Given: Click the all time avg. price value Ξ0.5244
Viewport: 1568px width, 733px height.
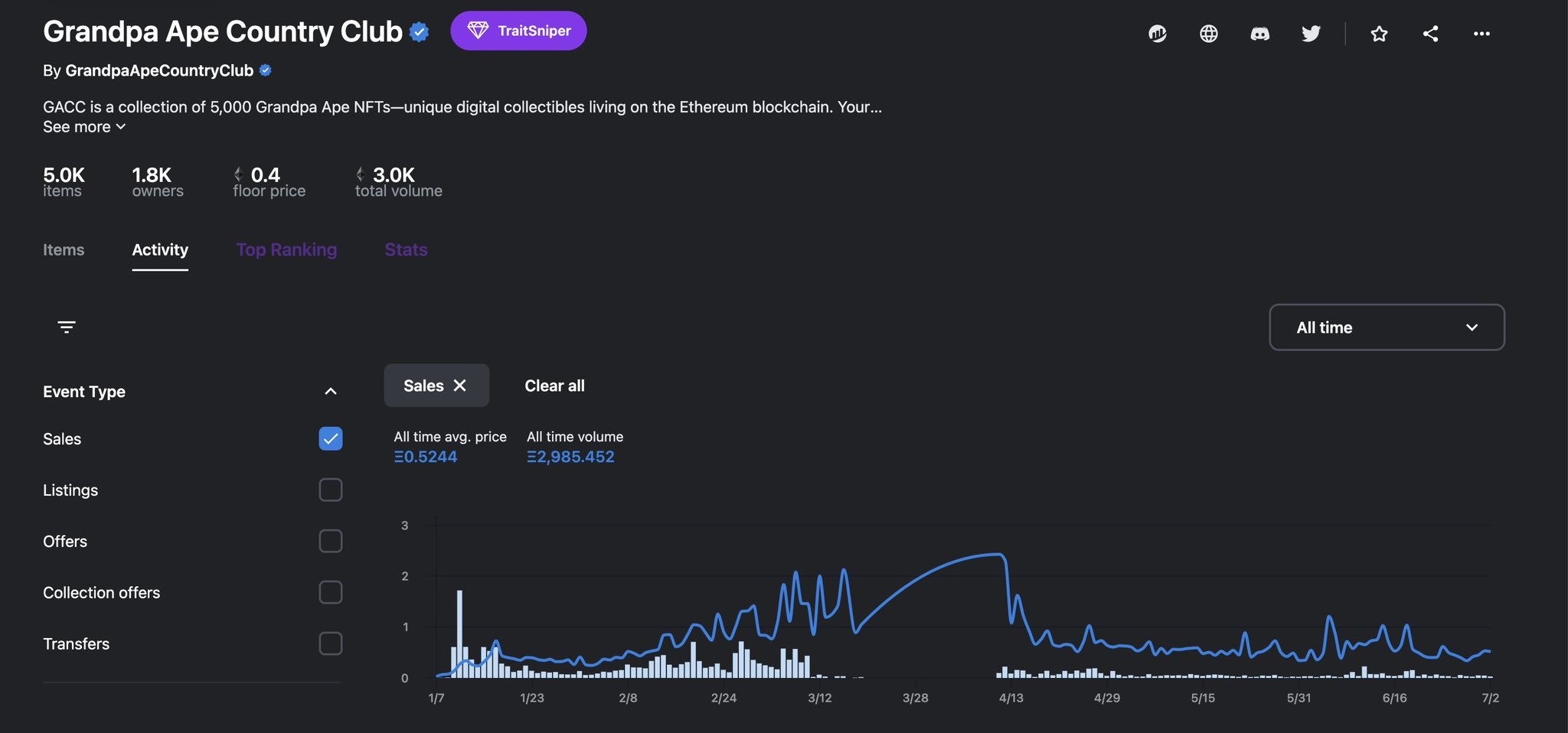Looking at the screenshot, I should (x=426, y=457).
